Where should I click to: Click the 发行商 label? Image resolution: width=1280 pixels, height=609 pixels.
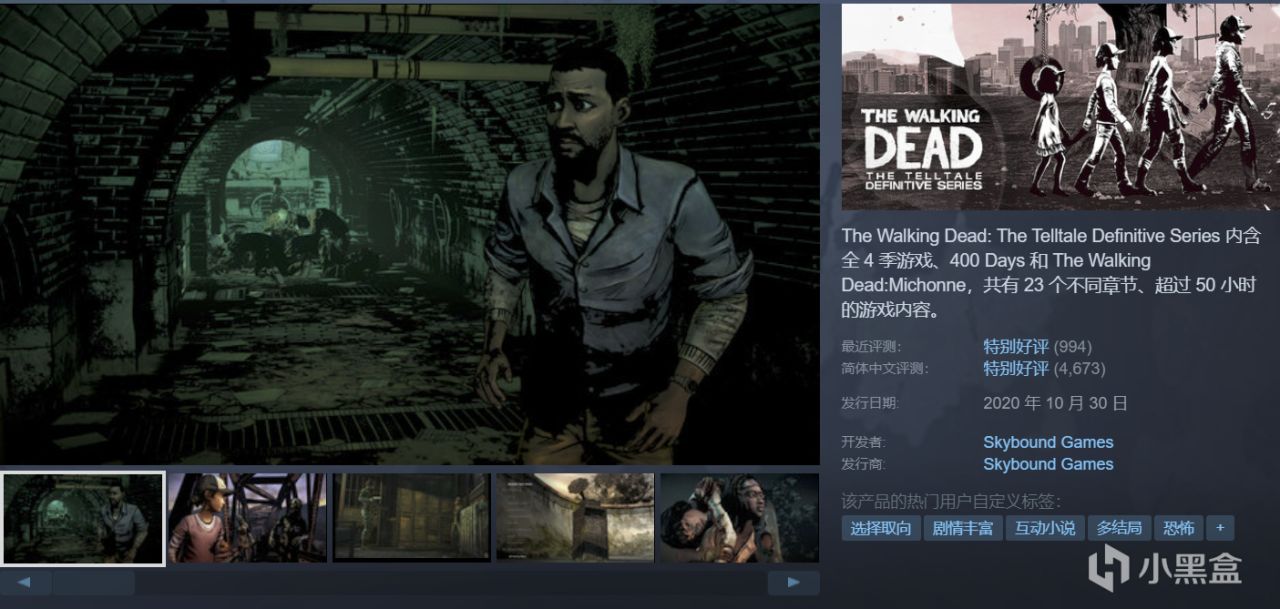[x=864, y=465]
